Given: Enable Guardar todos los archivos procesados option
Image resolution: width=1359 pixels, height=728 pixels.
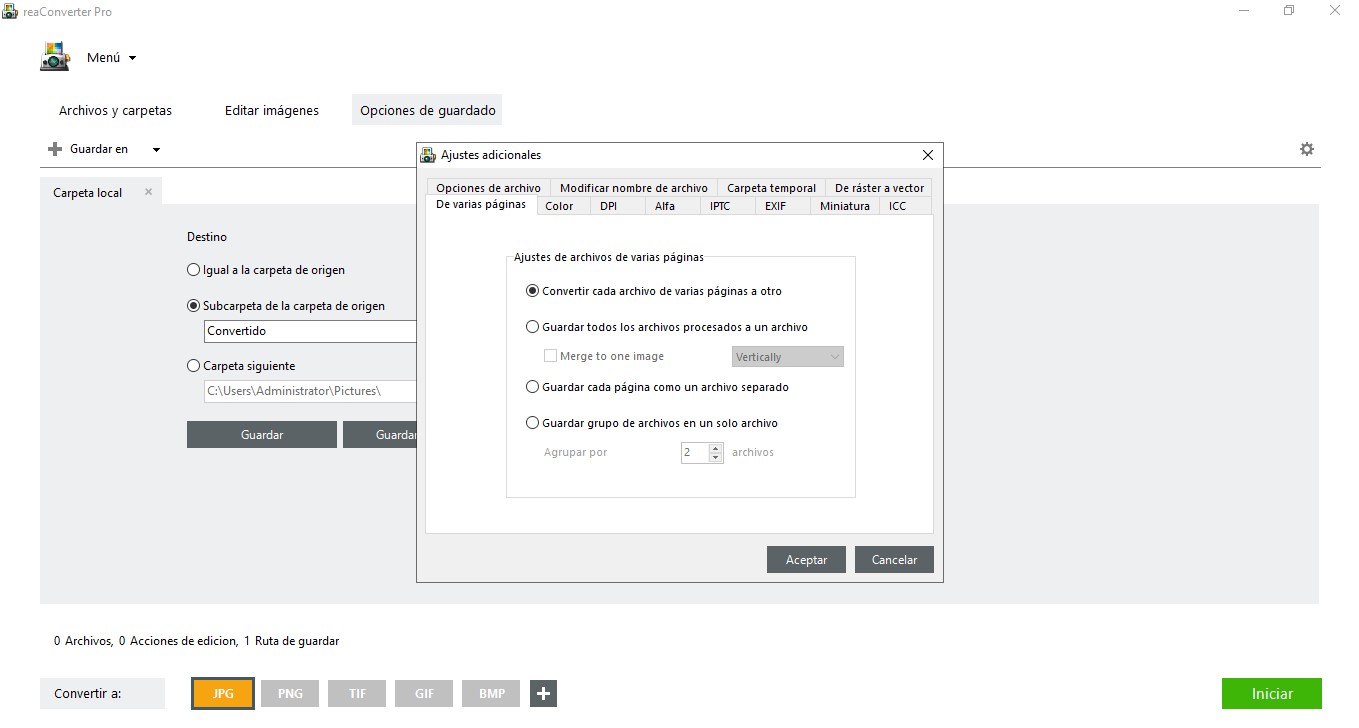Looking at the screenshot, I should (x=532, y=327).
